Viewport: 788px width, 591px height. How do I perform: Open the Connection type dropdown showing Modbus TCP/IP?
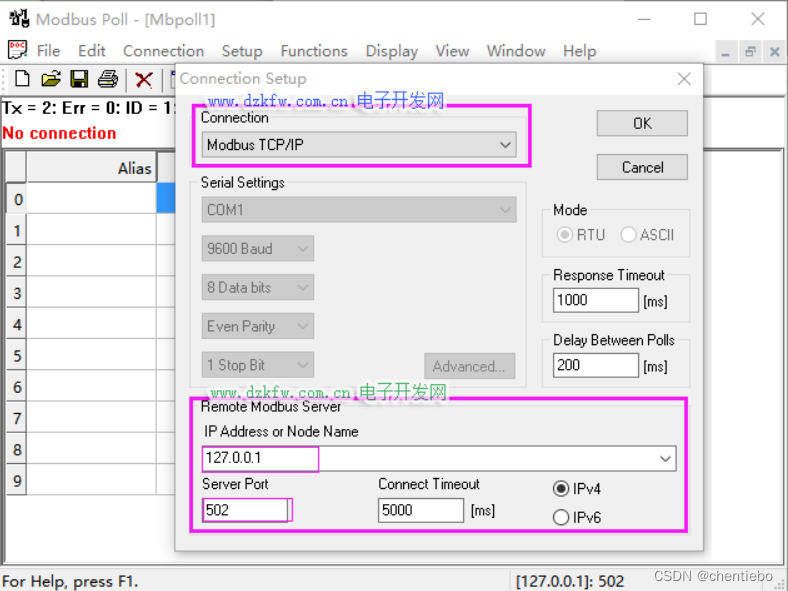[x=359, y=145]
